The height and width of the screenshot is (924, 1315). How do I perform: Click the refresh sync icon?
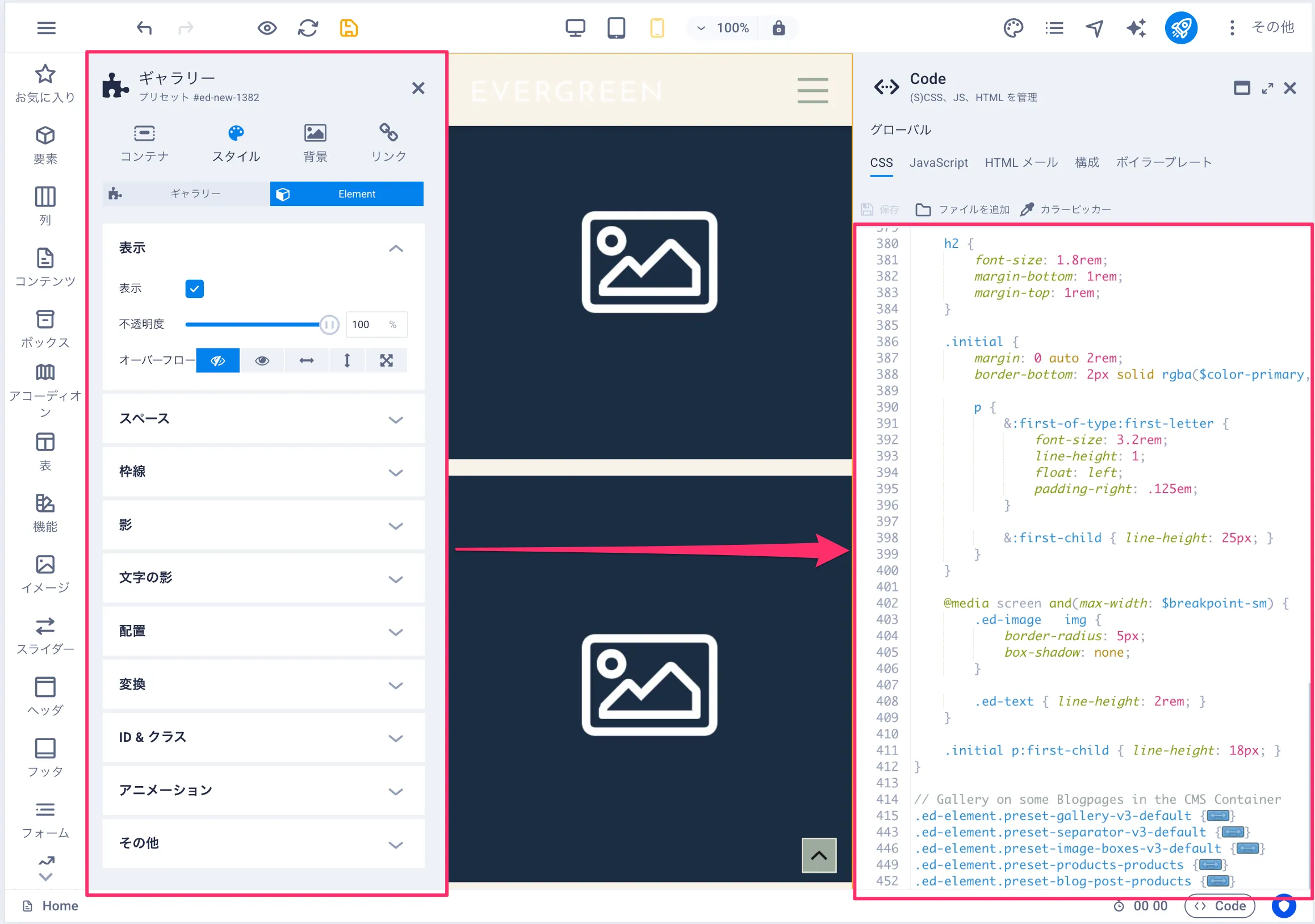tap(308, 28)
